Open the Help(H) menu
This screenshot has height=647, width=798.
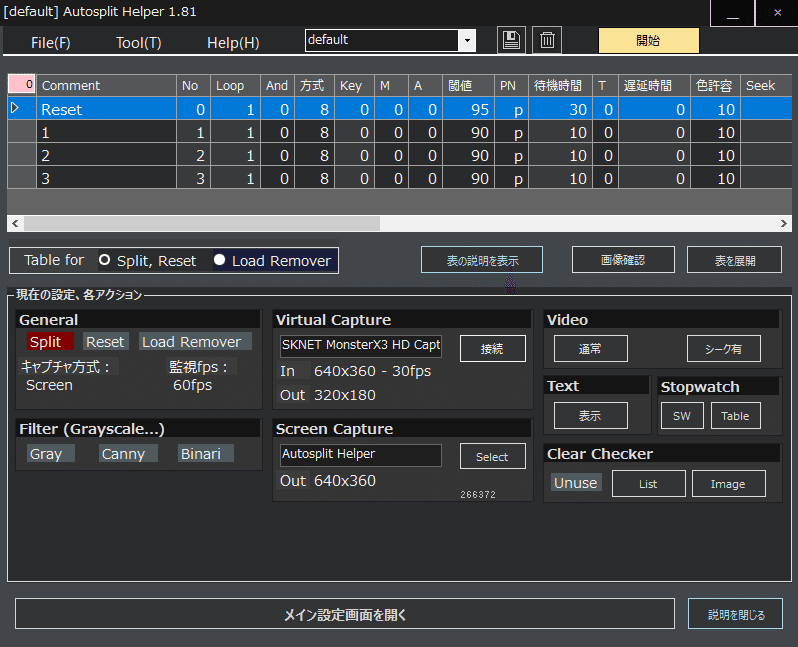pyautogui.click(x=233, y=43)
